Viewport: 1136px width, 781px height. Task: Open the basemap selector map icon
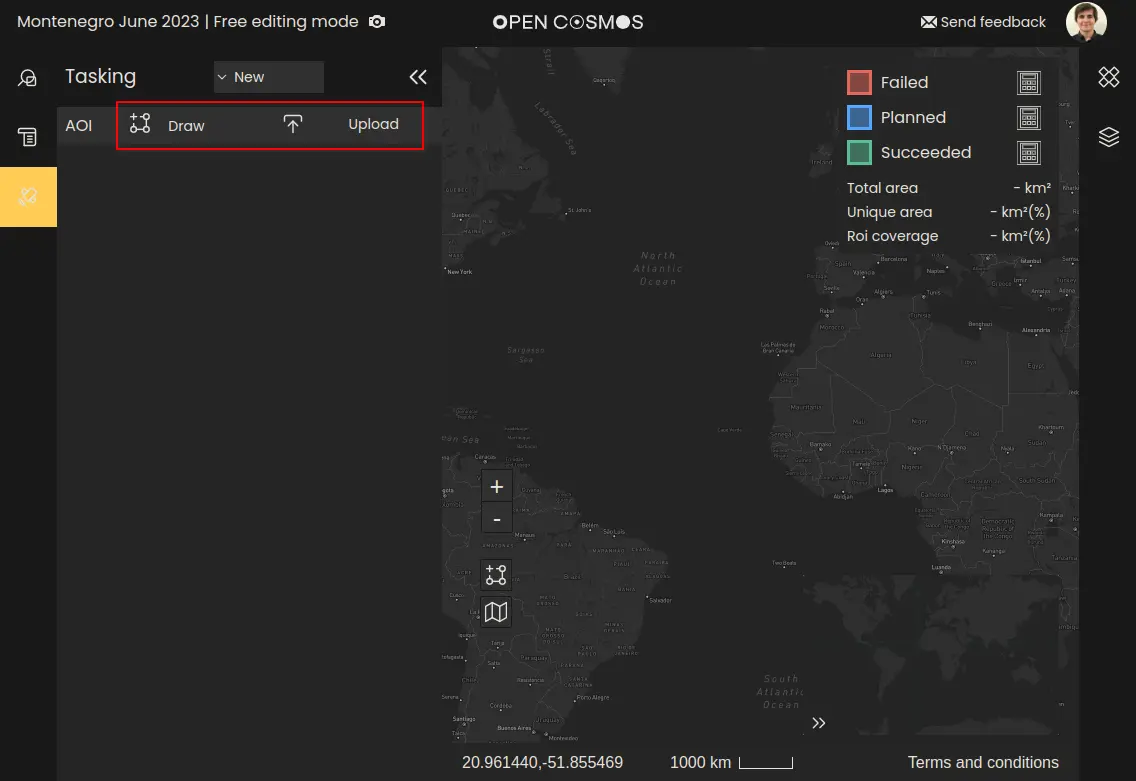coord(496,612)
